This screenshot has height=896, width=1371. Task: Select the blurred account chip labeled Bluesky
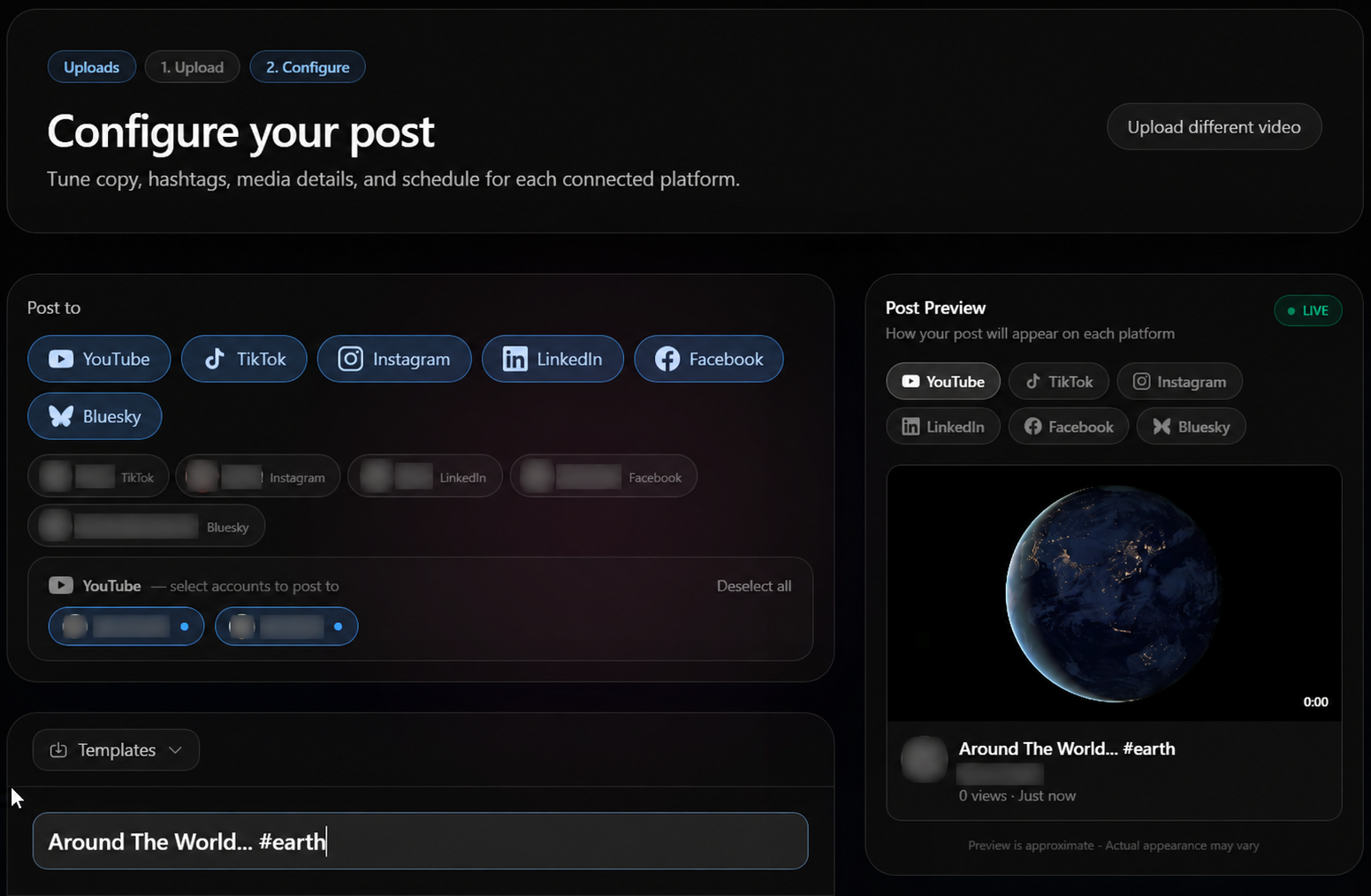coord(147,527)
